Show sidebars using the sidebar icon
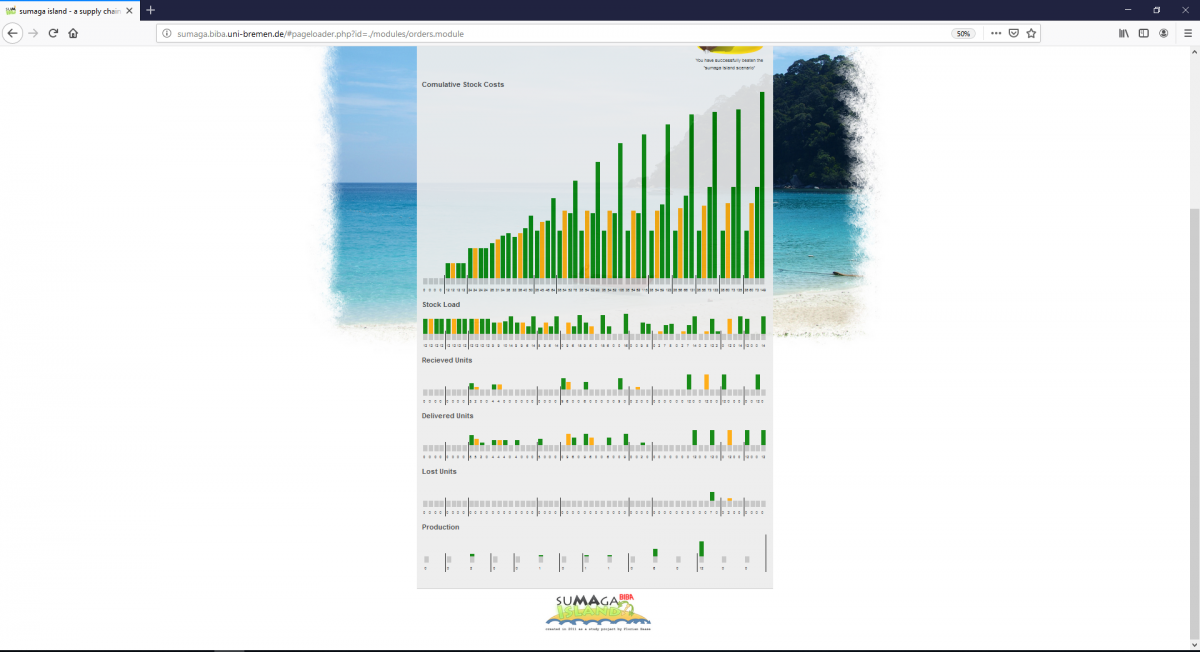 coord(1144,33)
